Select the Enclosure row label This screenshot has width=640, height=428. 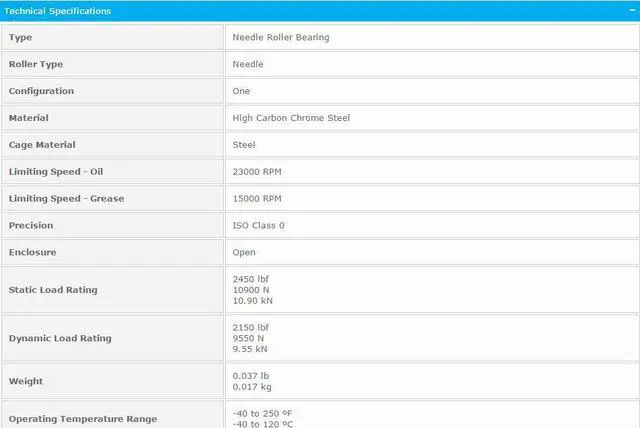click(32, 253)
